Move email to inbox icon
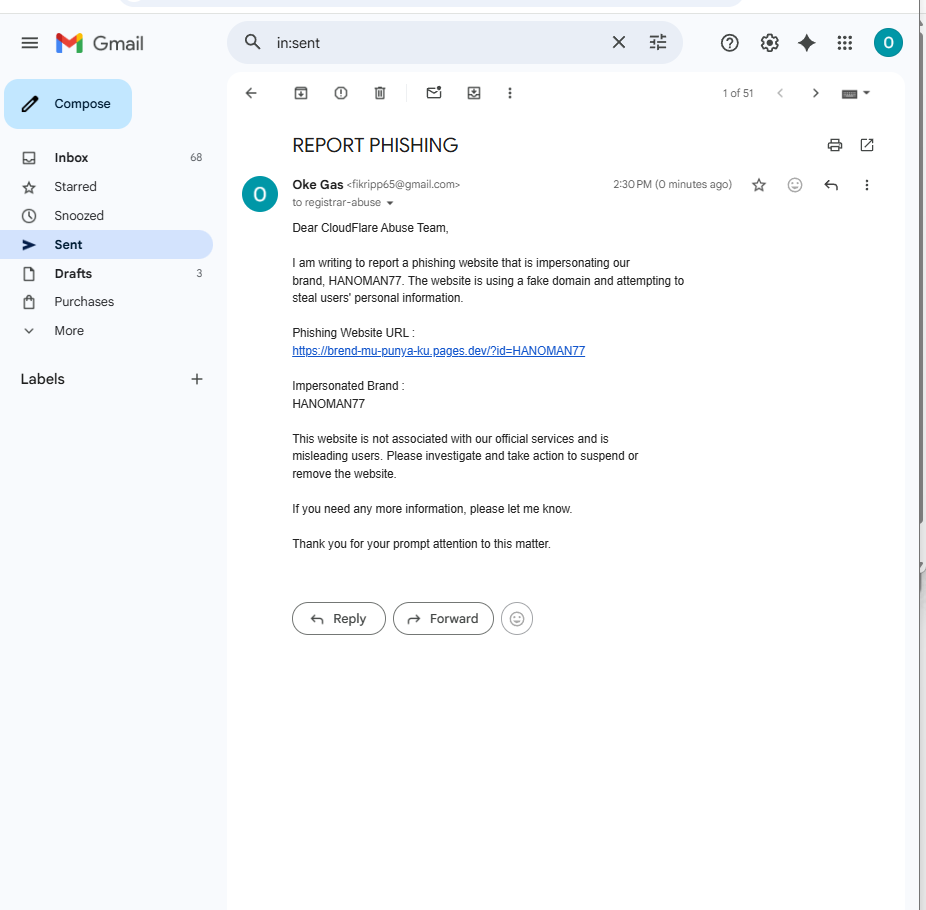This screenshot has width=926, height=910. click(474, 93)
